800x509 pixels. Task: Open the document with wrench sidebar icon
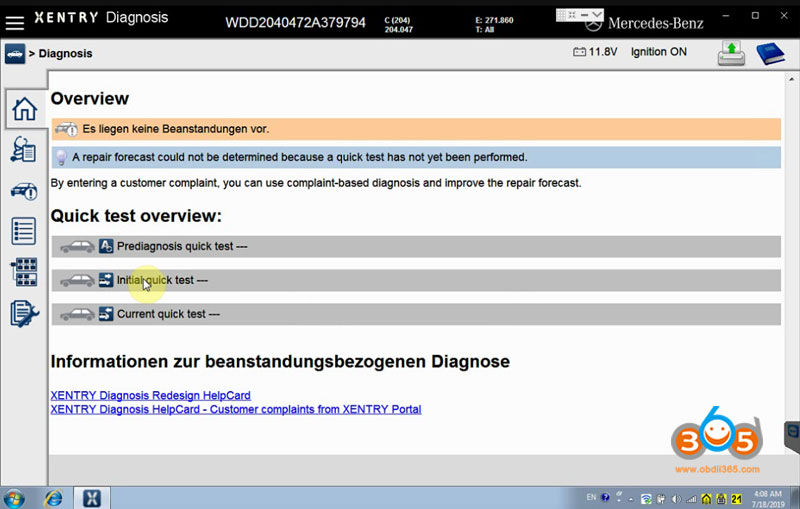pyautogui.click(x=24, y=313)
